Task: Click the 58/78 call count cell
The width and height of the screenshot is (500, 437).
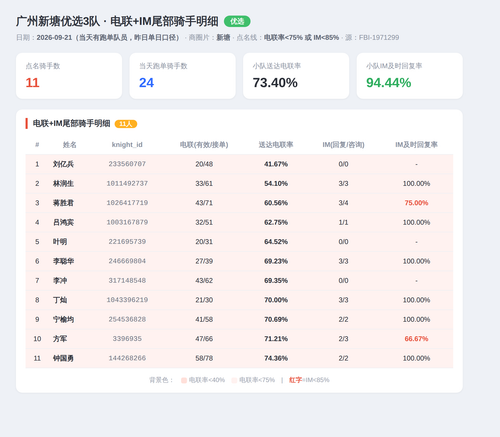Action: coord(204,358)
